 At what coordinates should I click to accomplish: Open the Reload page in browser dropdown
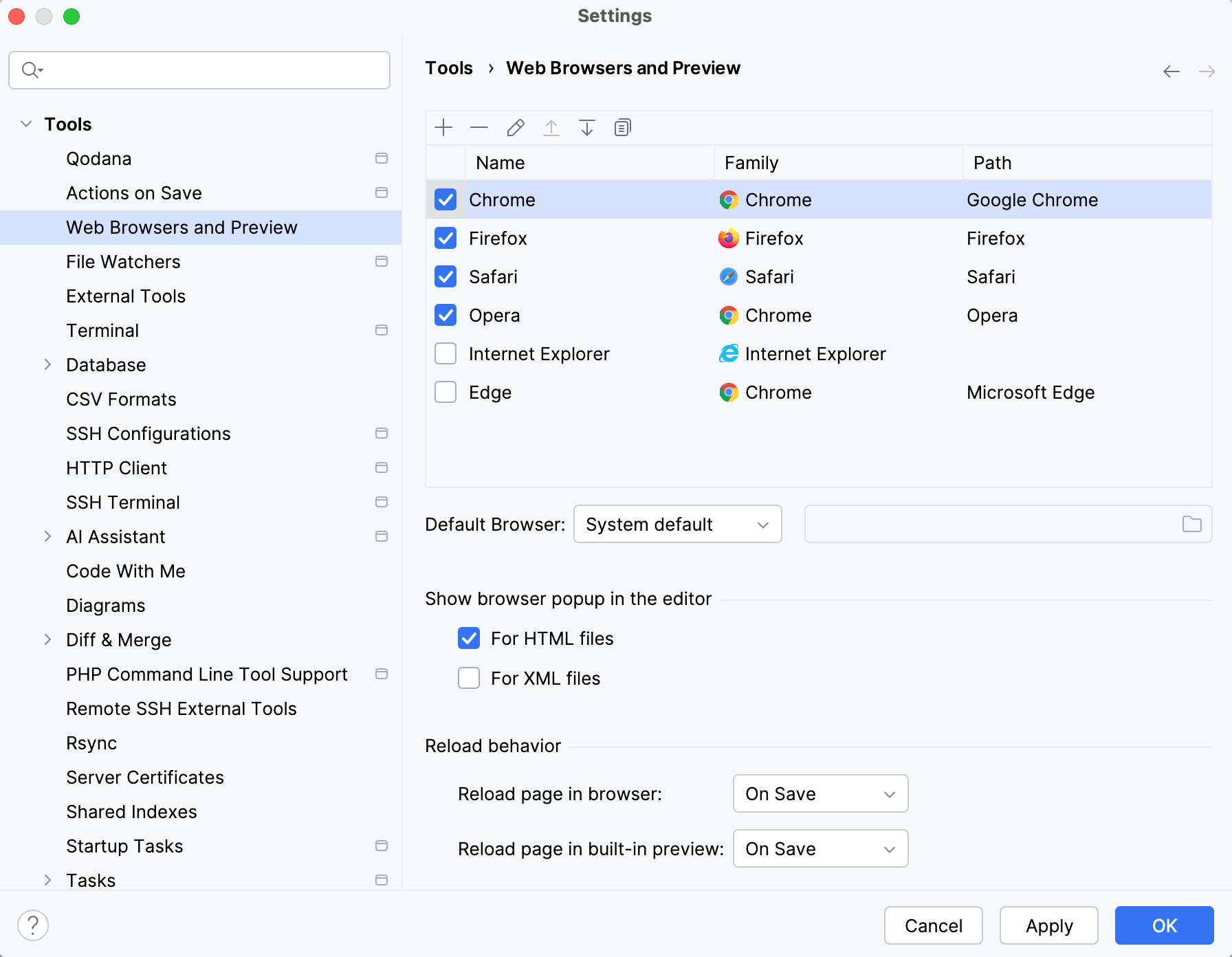coord(819,793)
